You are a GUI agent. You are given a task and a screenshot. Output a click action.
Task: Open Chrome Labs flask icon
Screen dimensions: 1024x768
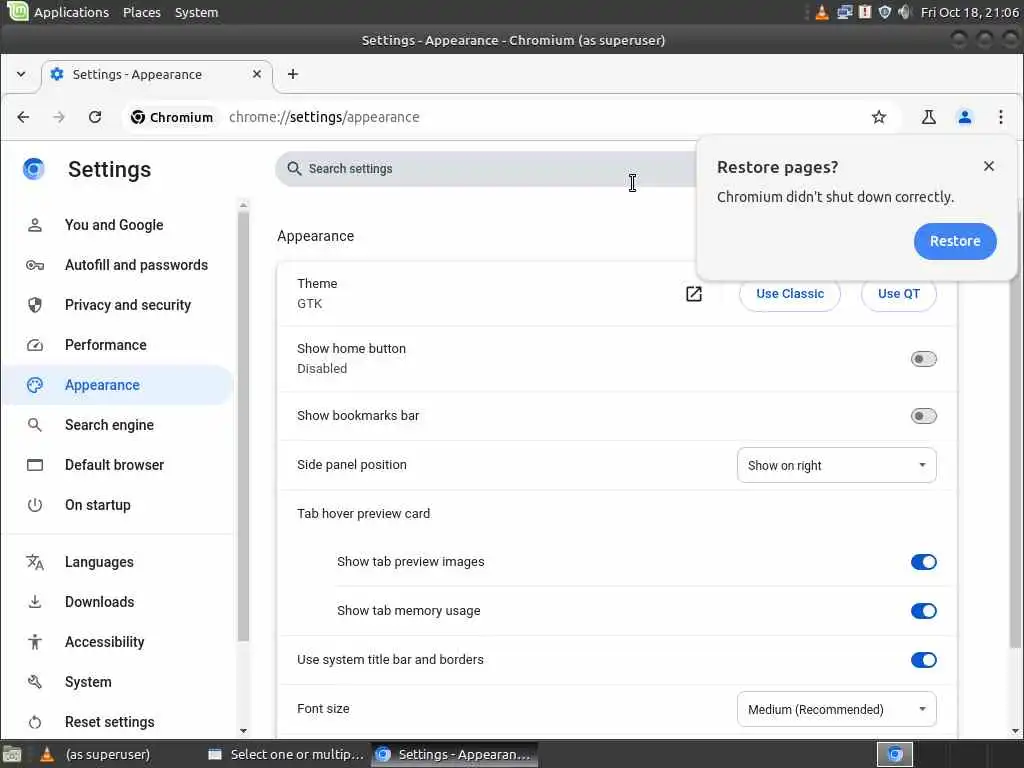point(928,117)
